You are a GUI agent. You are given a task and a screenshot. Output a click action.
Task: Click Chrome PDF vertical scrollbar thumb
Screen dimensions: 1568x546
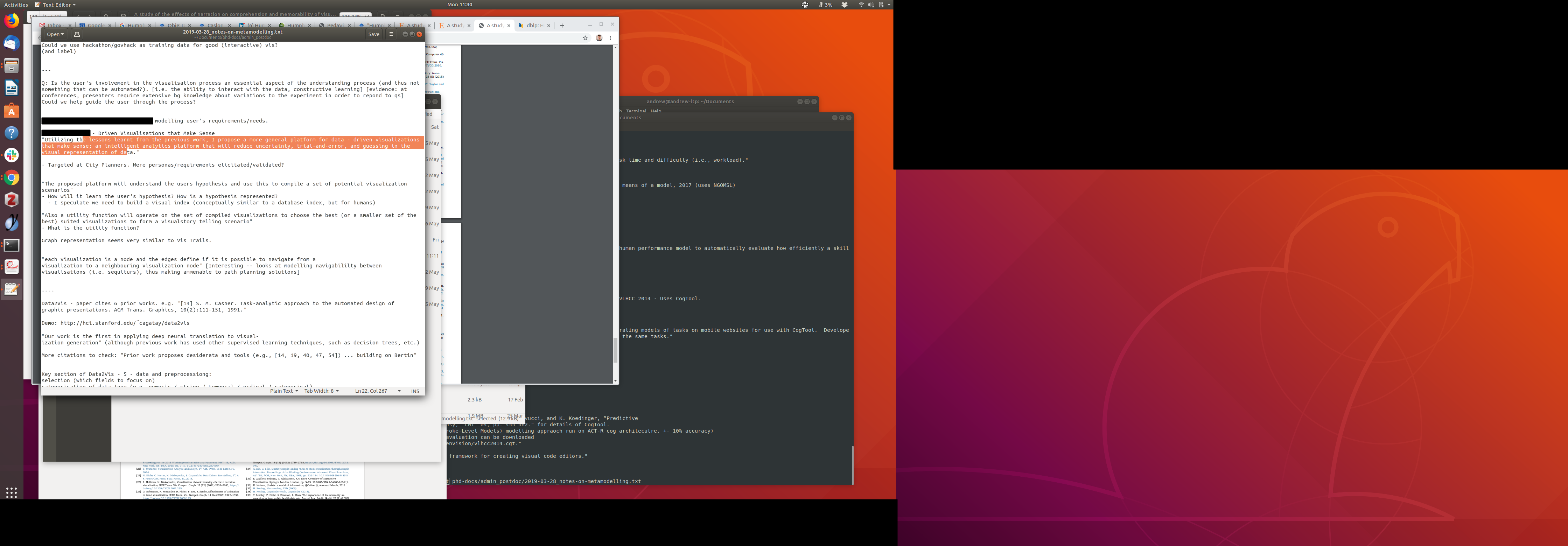[x=615, y=350]
